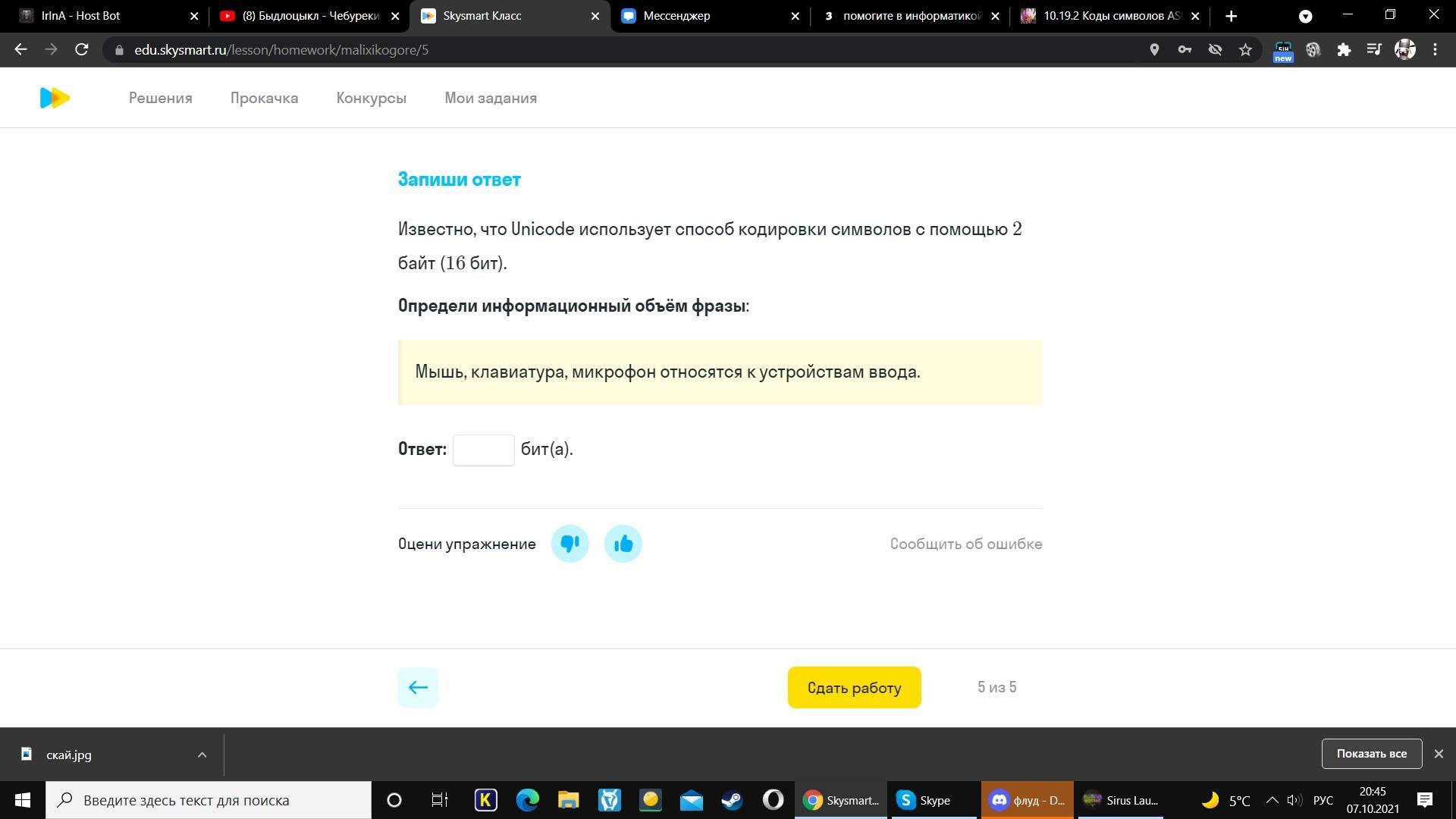This screenshot has height=819, width=1456.
Task: Click the Сообщить об ошибке link
Action: point(965,544)
